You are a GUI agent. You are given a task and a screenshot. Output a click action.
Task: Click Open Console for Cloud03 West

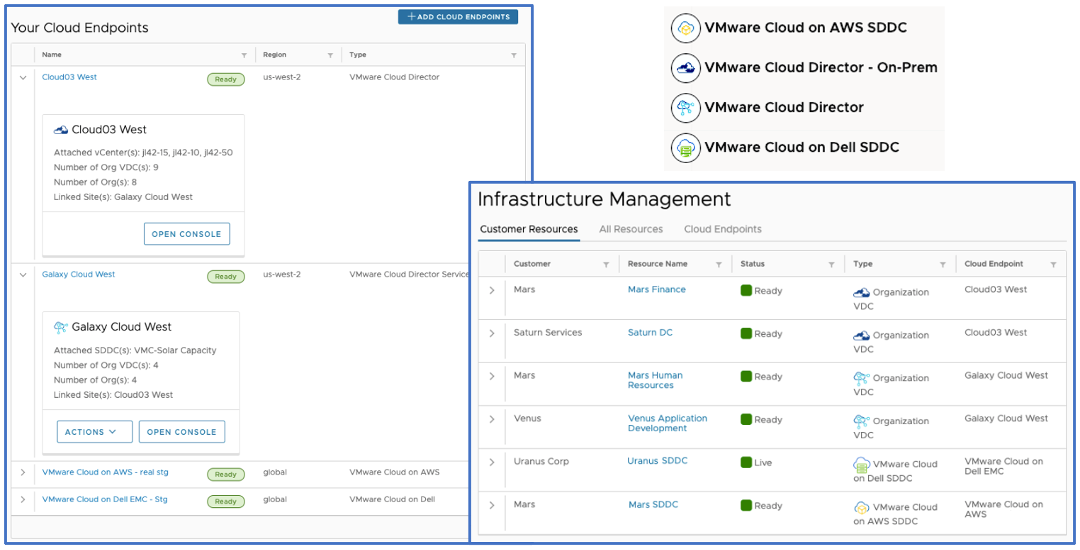pyautogui.click(x=187, y=234)
